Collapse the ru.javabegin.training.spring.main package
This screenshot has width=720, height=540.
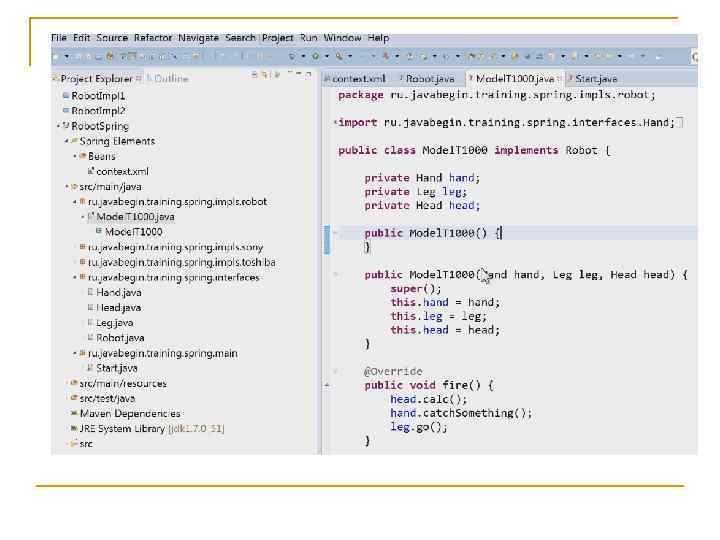(75, 353)
